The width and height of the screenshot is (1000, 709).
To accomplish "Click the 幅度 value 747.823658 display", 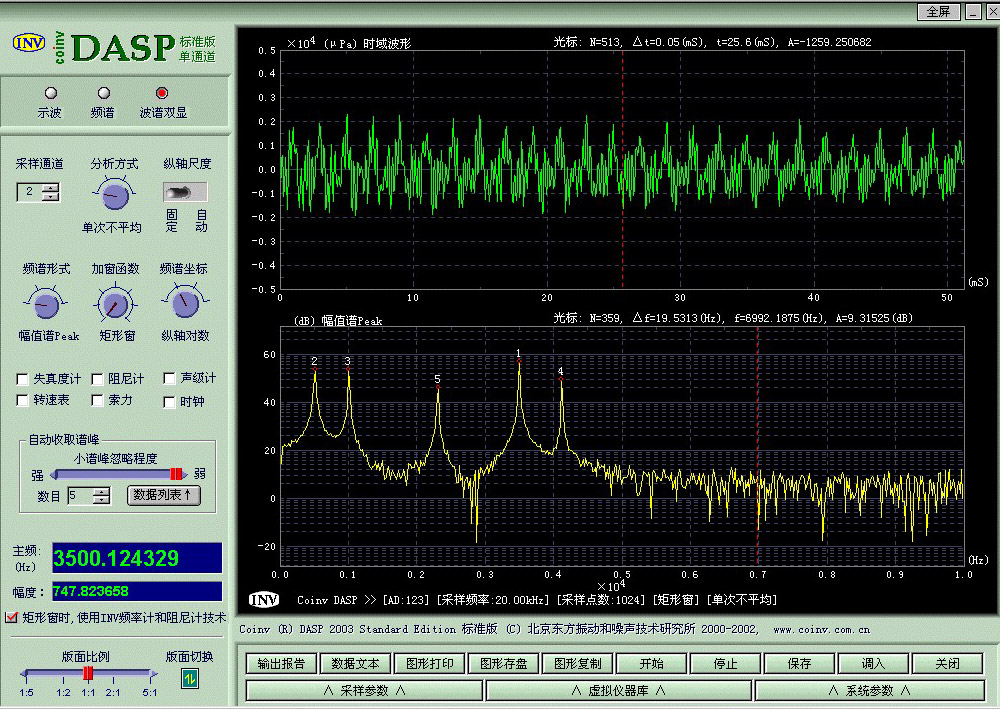I will click(x=136, y=591).
